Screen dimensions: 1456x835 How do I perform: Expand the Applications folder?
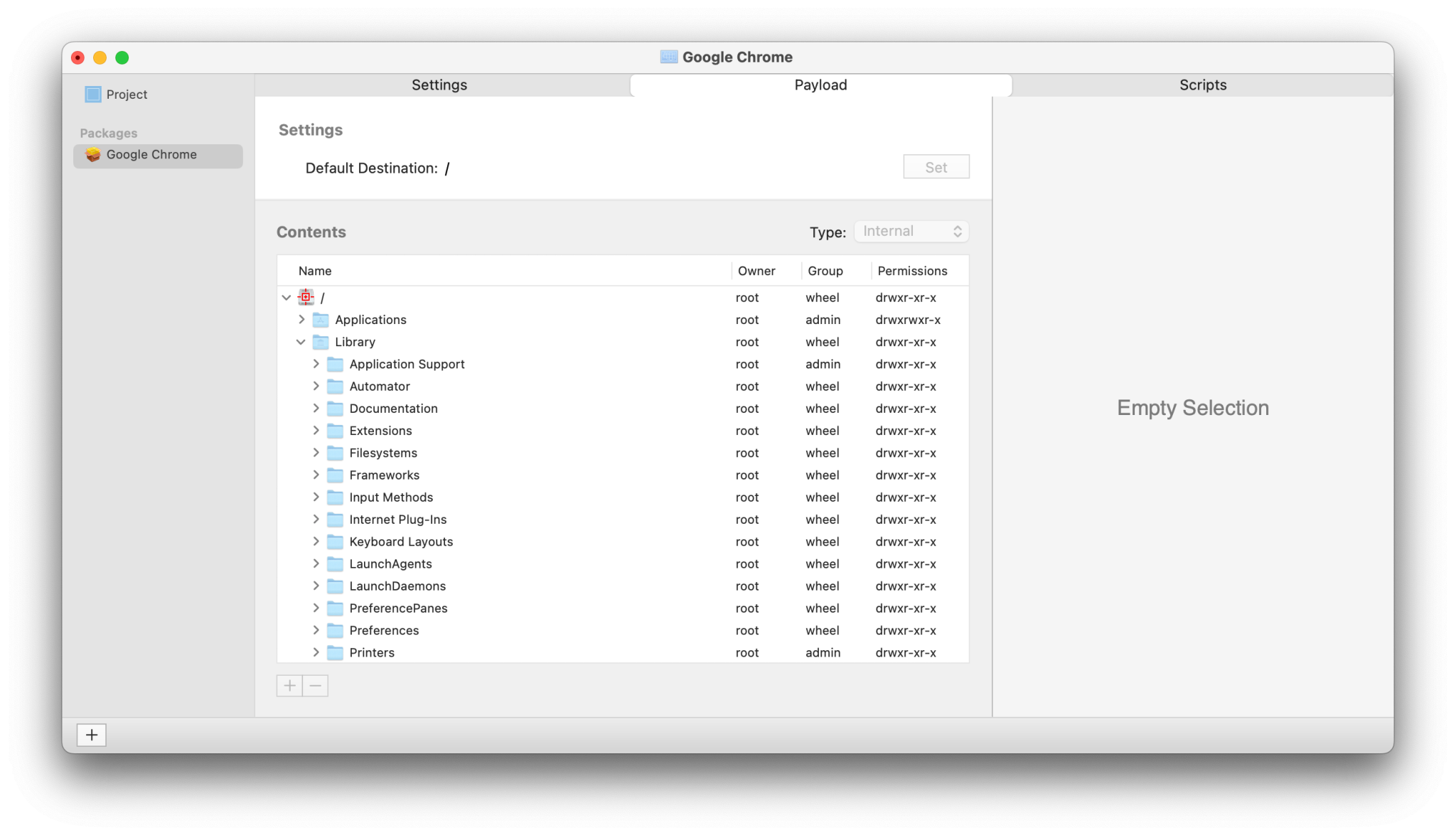(301, 320)
